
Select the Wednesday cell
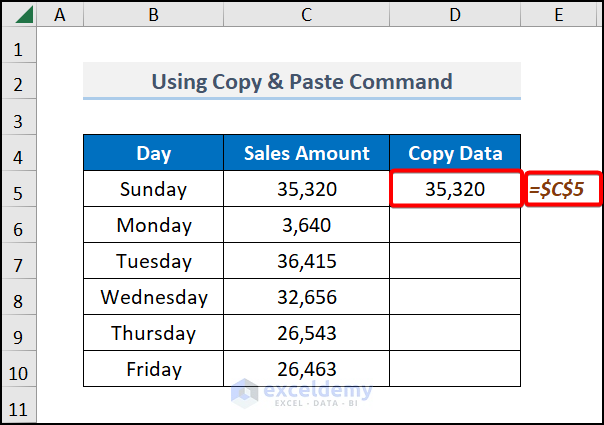154,297
